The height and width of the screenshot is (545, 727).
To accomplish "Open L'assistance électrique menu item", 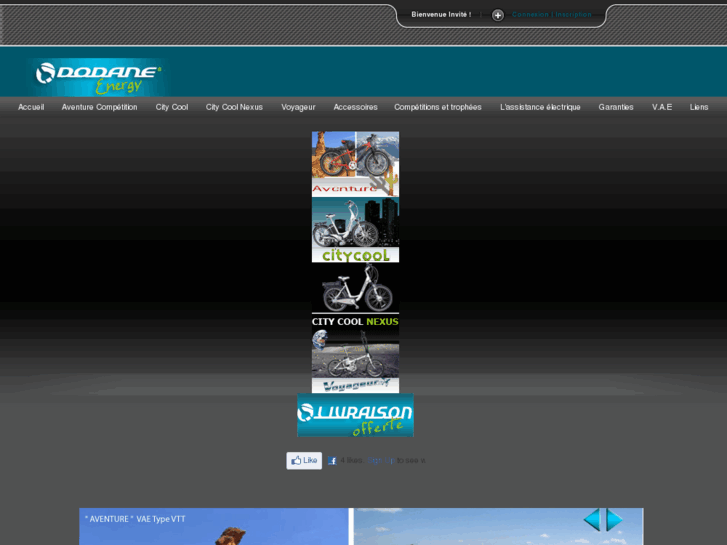I will [540, 107].
